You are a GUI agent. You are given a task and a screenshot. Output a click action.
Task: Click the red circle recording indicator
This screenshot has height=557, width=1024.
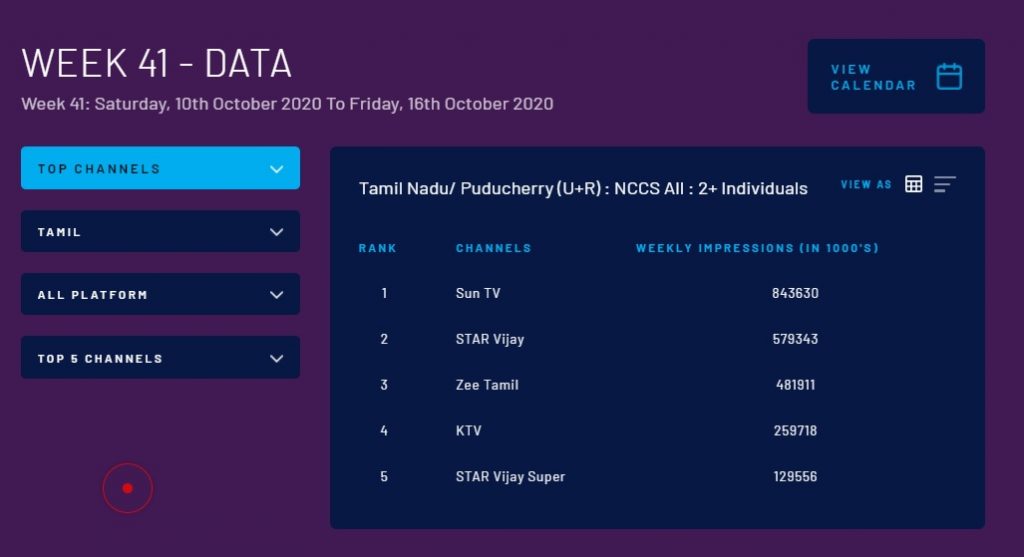127,488
